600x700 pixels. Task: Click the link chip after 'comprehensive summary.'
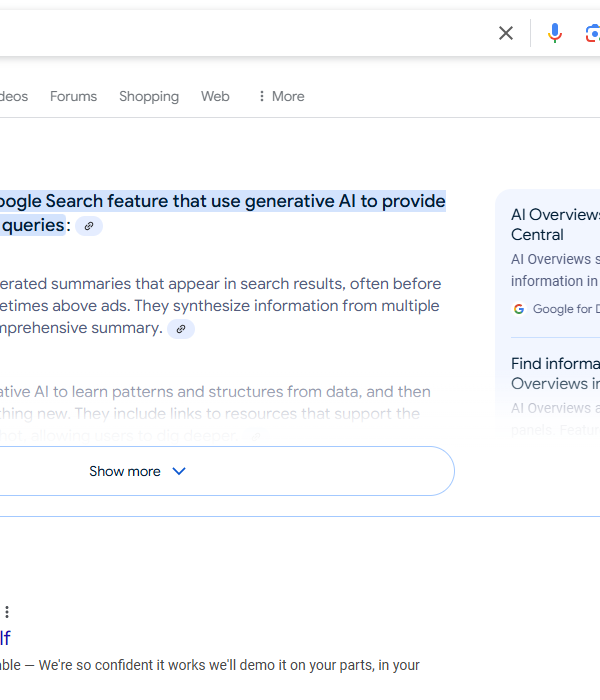click(x=181, y=329)
